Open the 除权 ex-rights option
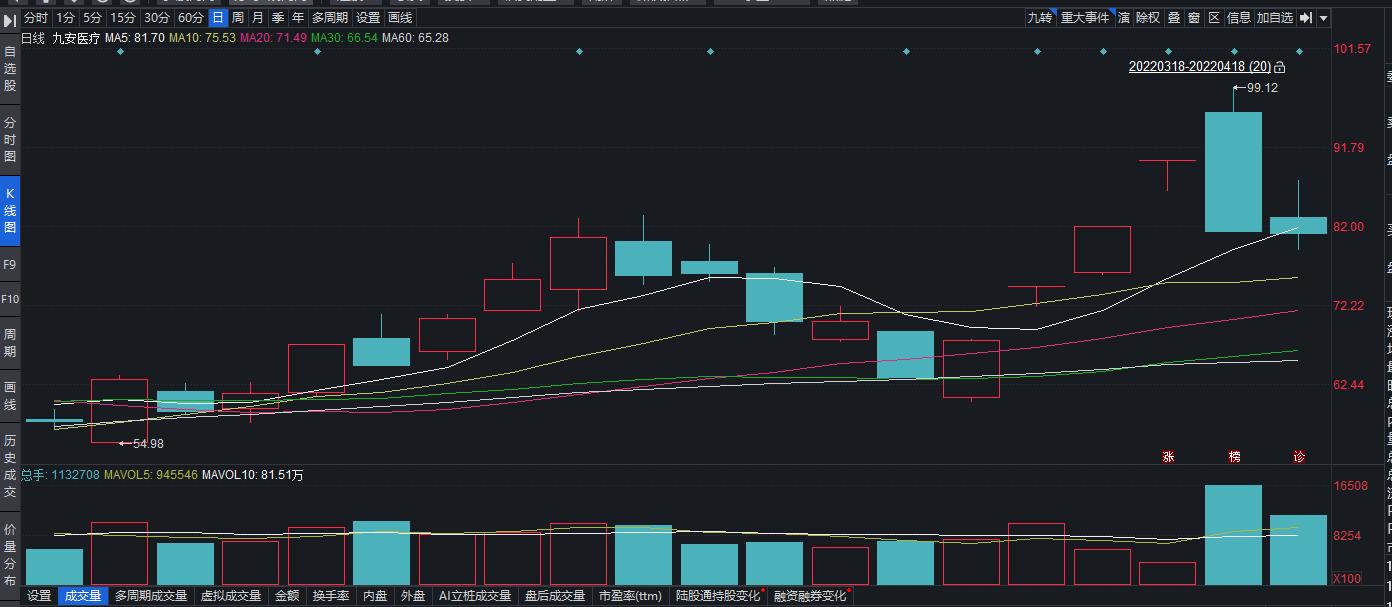The width and height of the screenshot is (1392, 607). coord(1148,18)
